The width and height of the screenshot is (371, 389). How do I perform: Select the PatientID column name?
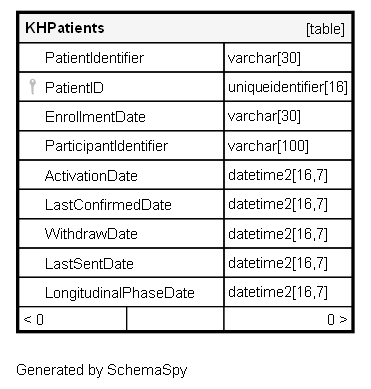74,88
